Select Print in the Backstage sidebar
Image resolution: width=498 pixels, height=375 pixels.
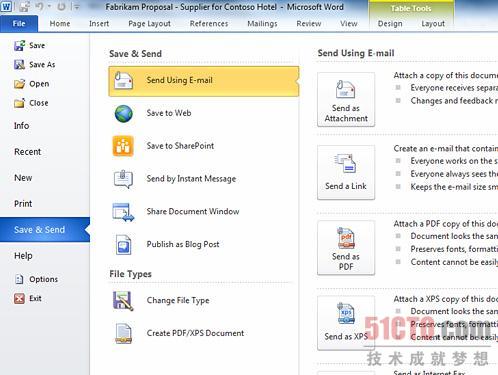[x=23, y=204]
